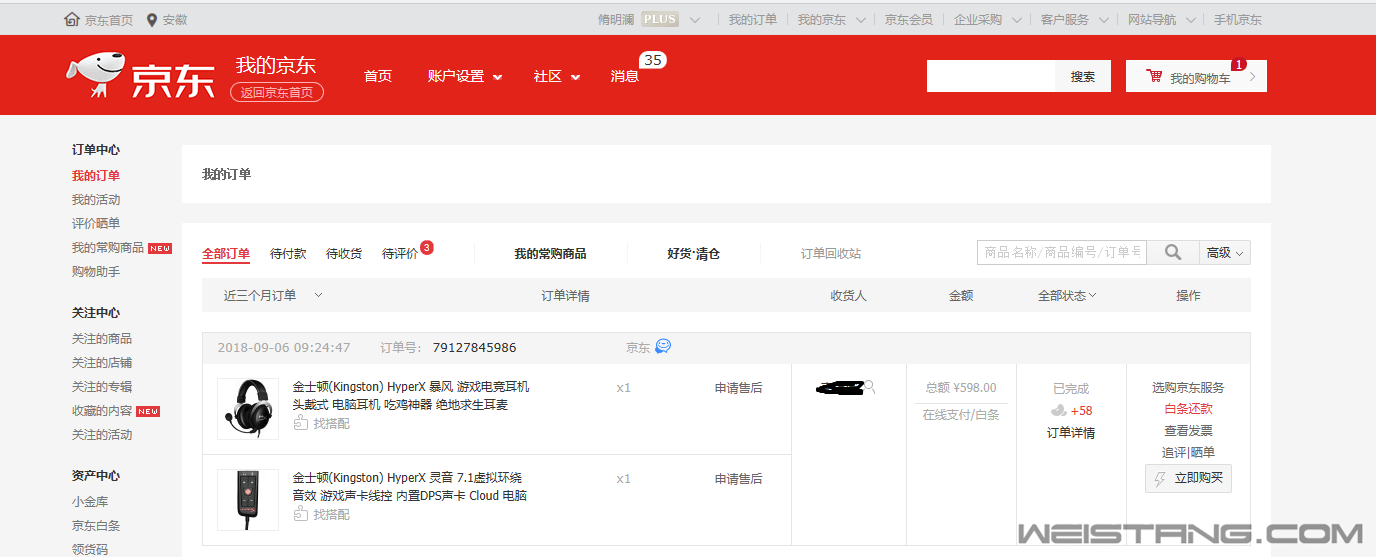Open the 暴风 gaming headset title

coord(411,396)
